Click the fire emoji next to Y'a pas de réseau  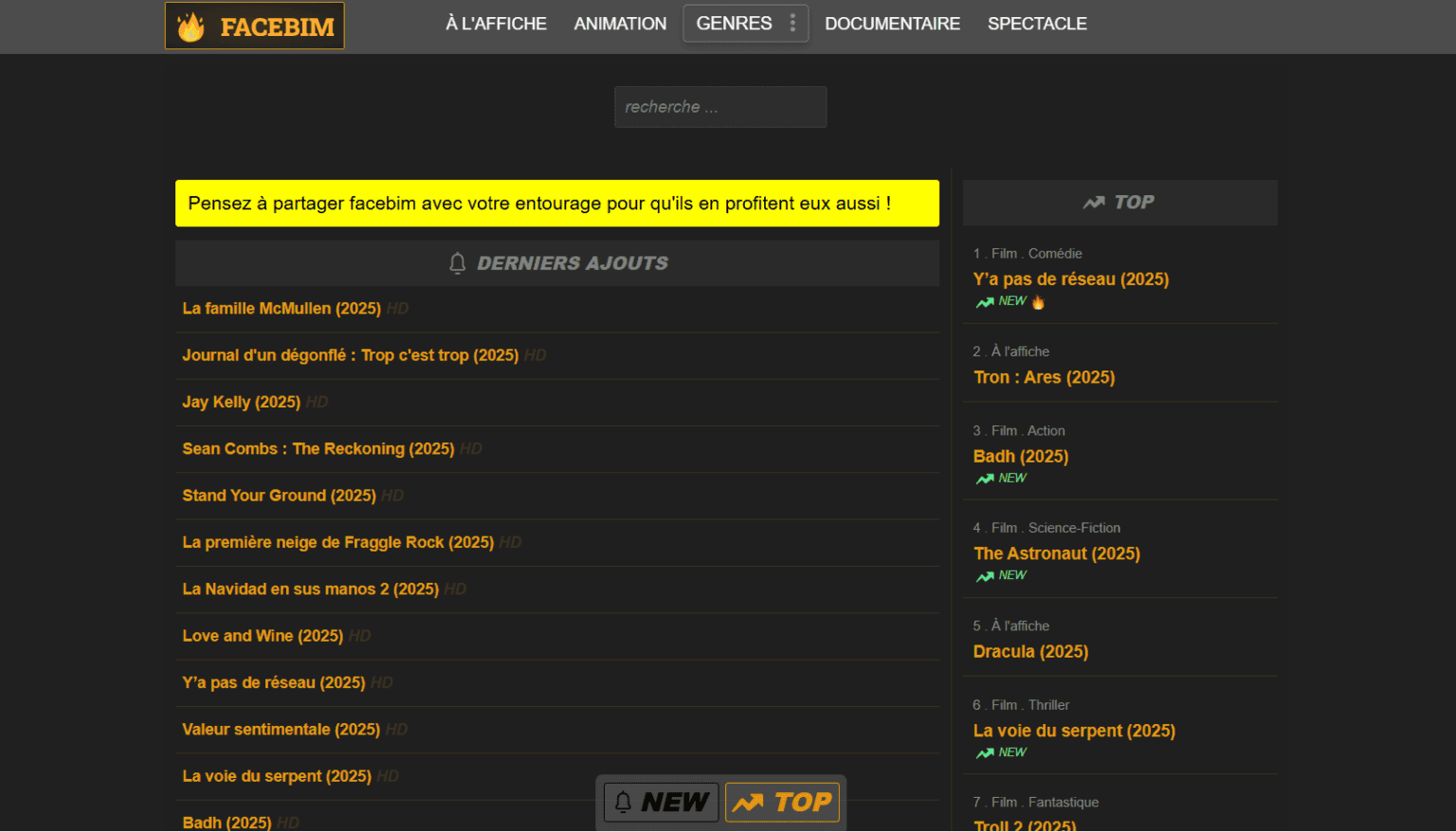pyautogui.click(x=1037, y=301)
